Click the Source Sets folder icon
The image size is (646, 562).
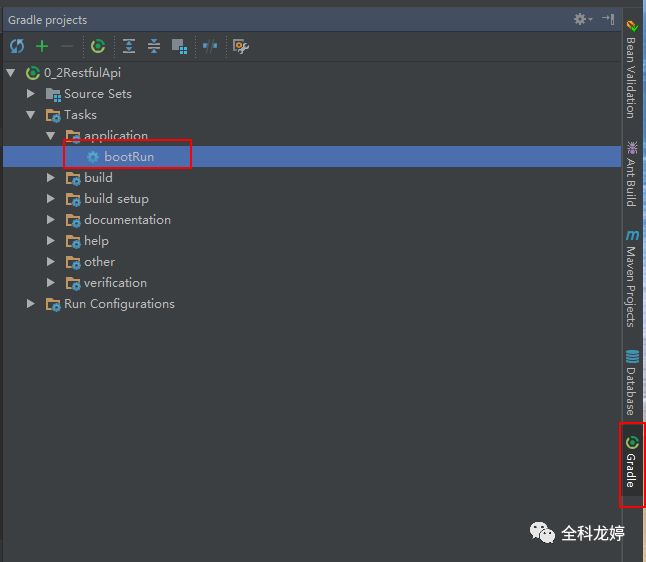point(53,94)
